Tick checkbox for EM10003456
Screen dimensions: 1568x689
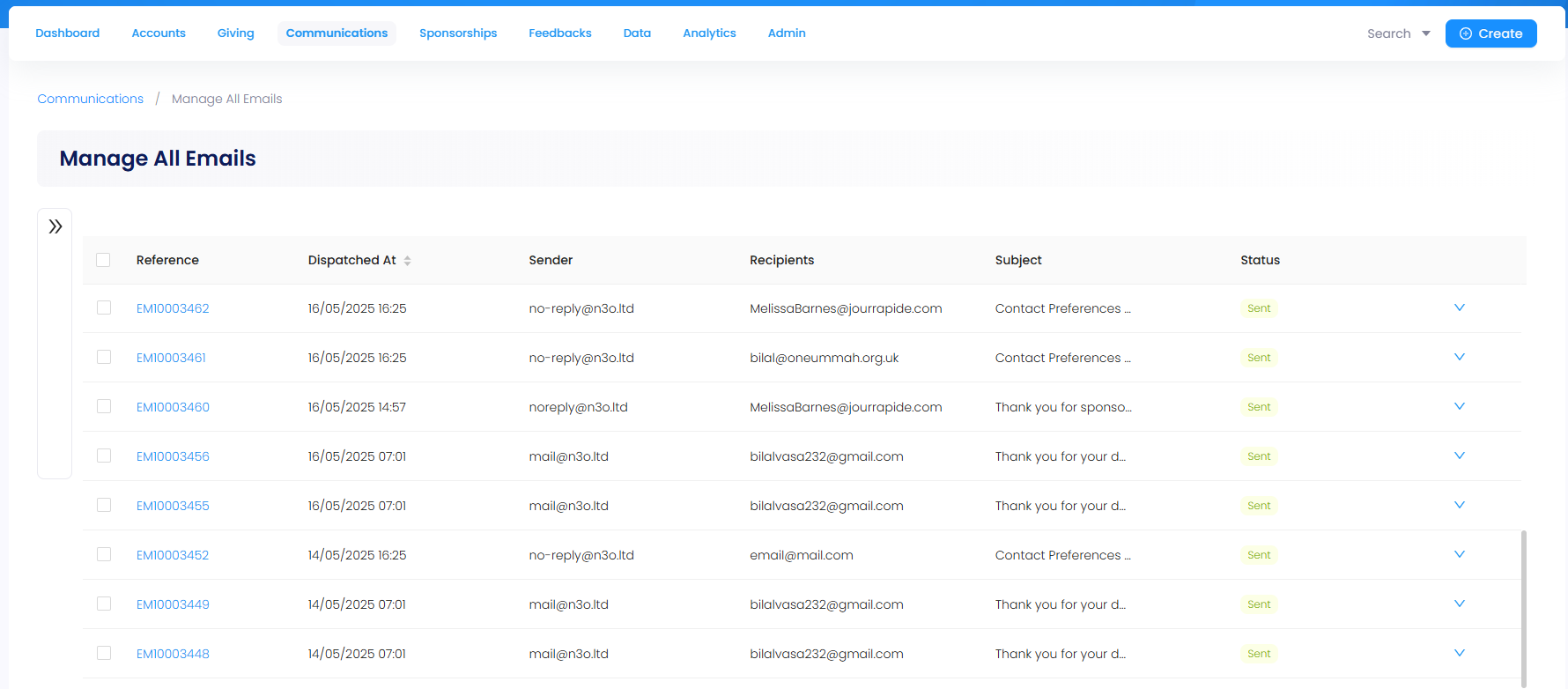coord(104,456)
